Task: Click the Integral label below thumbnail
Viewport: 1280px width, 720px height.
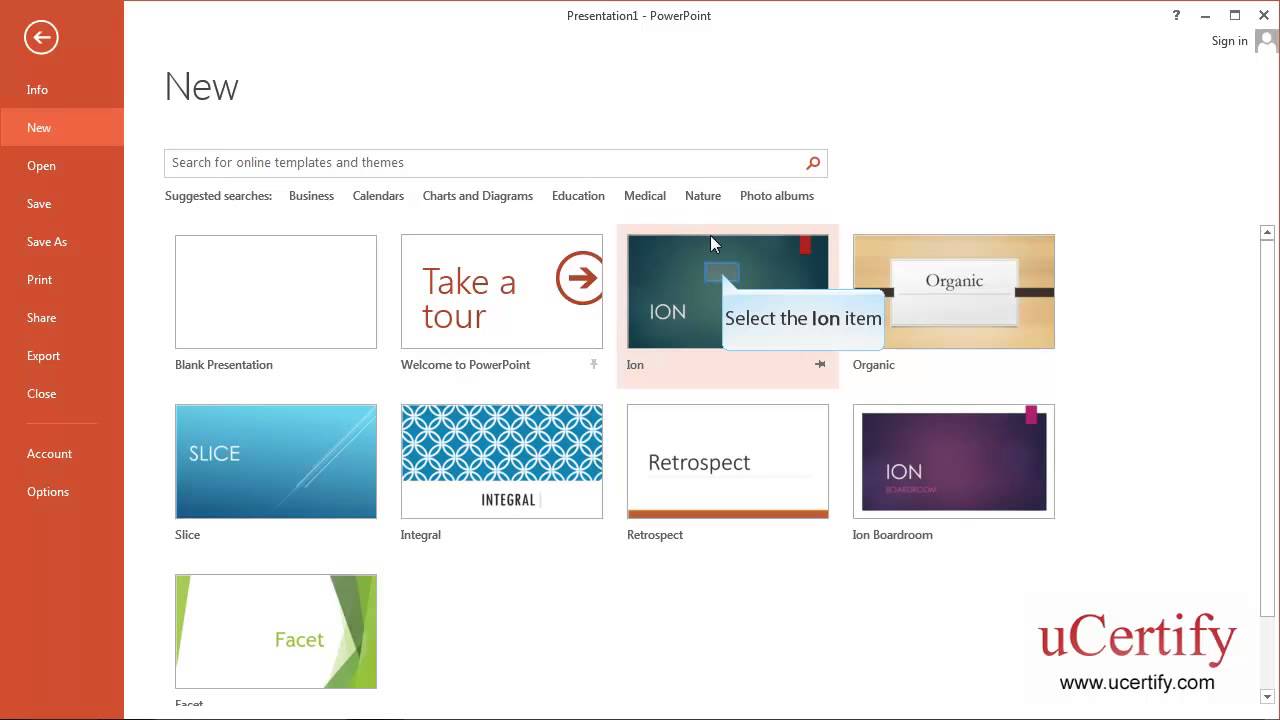Action: pos(421,535)
